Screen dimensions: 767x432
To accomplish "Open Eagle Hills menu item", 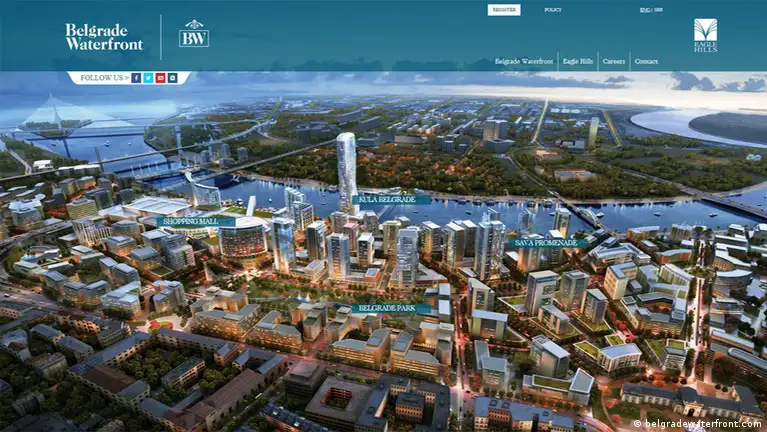I will 577,62.
